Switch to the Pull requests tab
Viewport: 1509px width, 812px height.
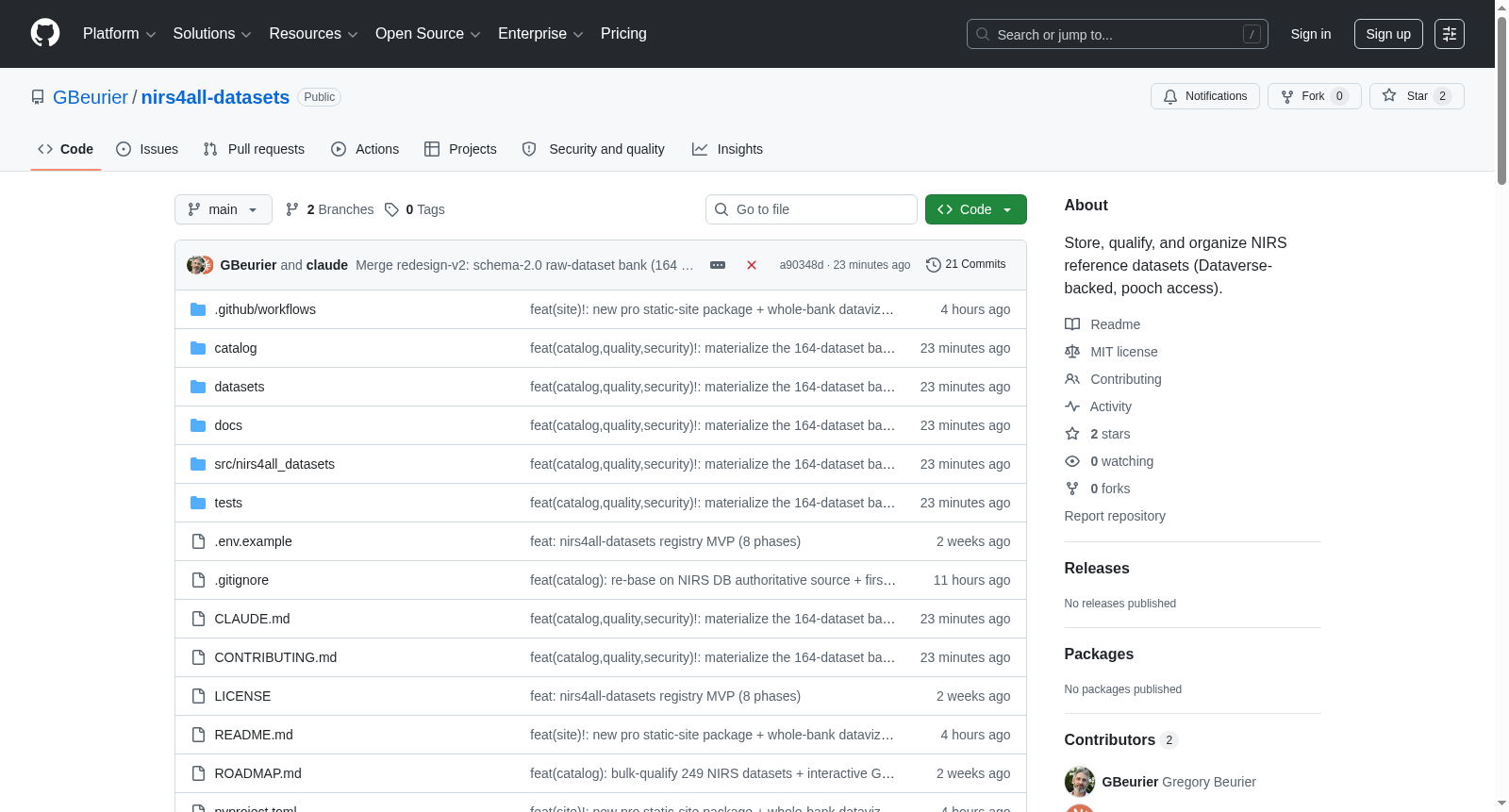point(254,149)
